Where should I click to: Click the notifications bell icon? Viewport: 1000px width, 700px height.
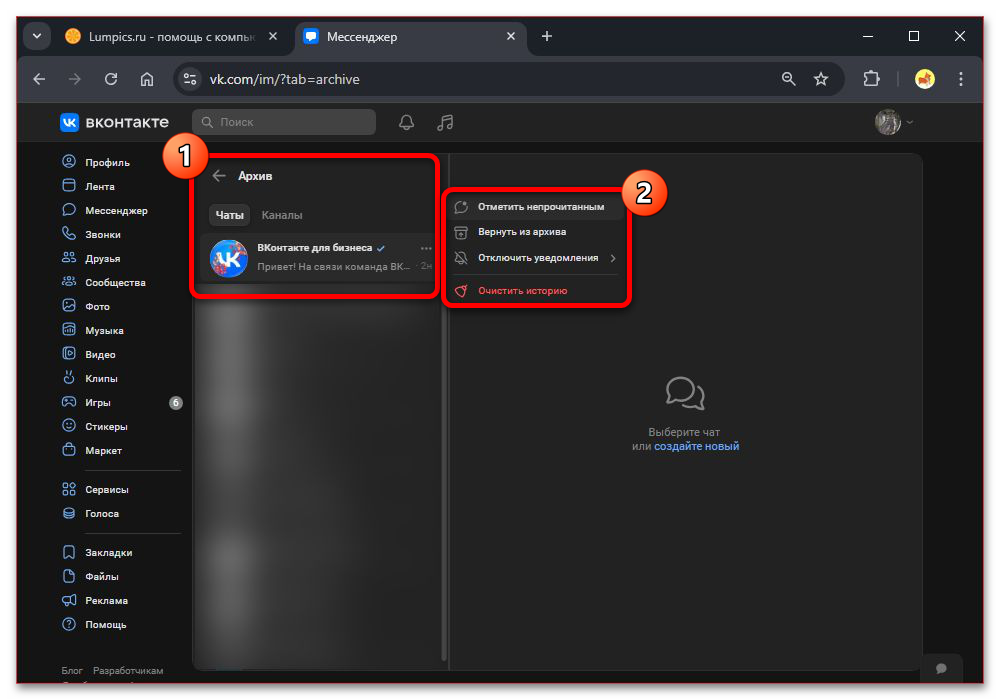406,122
